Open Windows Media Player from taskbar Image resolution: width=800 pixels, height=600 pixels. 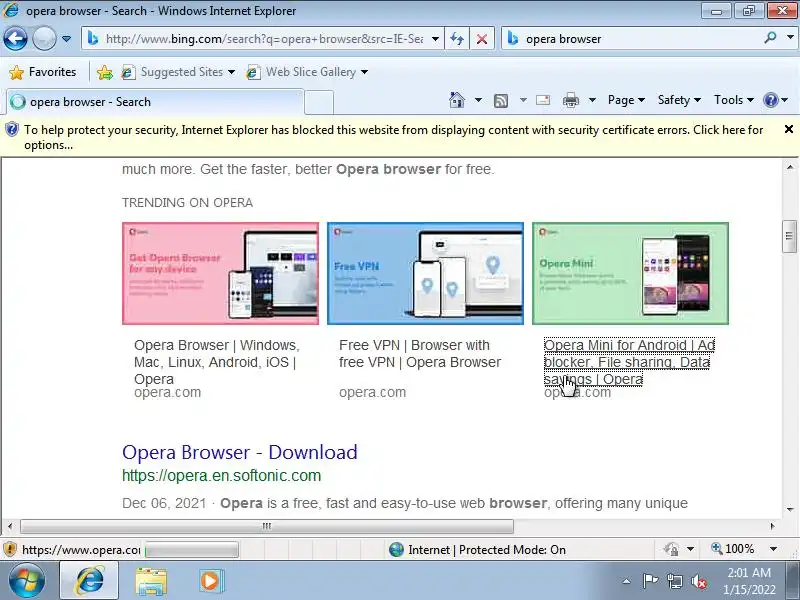tap(210, 581)
